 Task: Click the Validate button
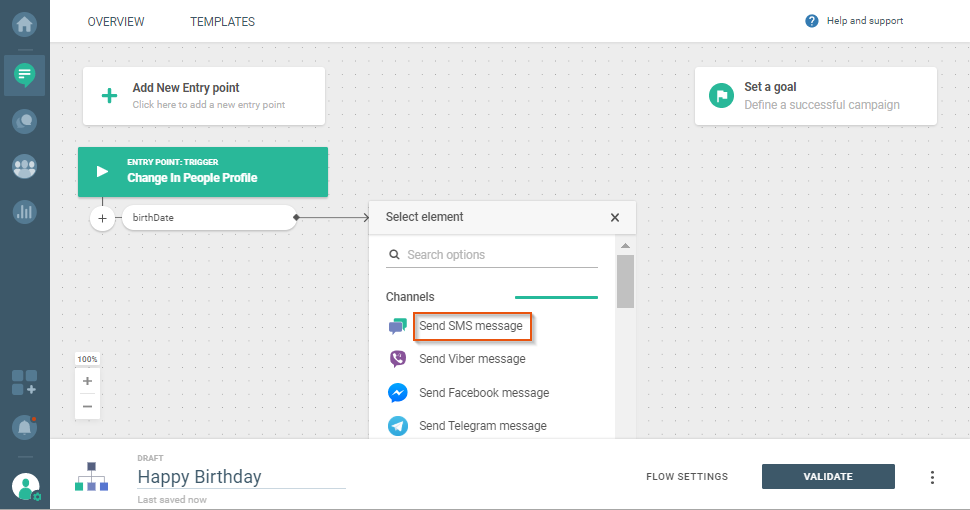828,477
